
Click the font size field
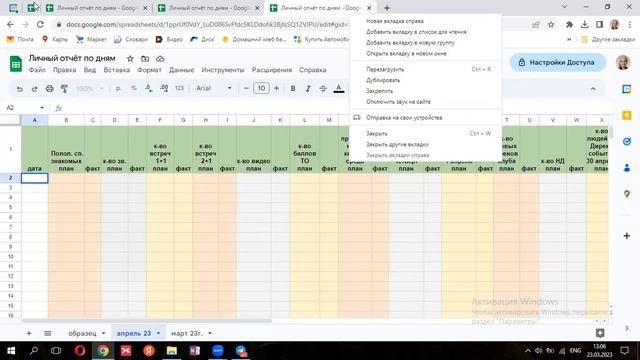[261, 88]
